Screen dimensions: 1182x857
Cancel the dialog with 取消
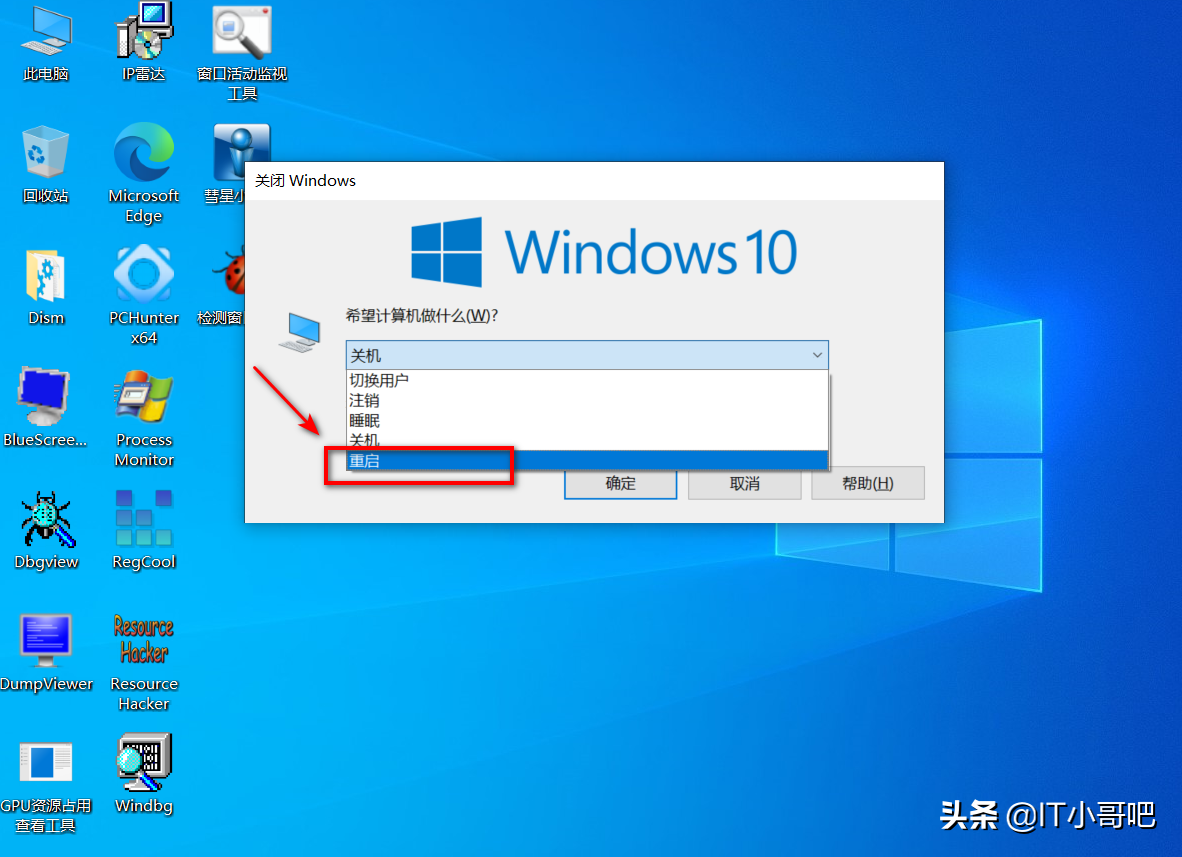tap(744, 483)
